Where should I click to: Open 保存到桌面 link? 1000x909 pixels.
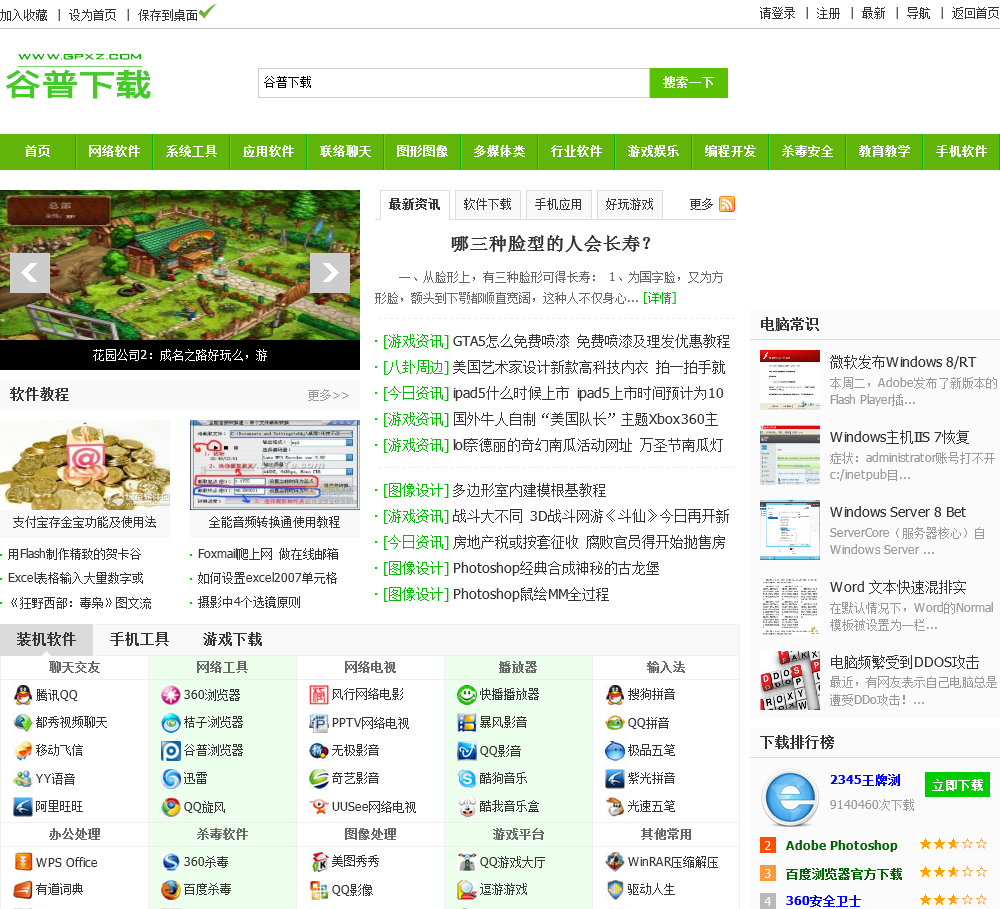(x=168, y=15)
